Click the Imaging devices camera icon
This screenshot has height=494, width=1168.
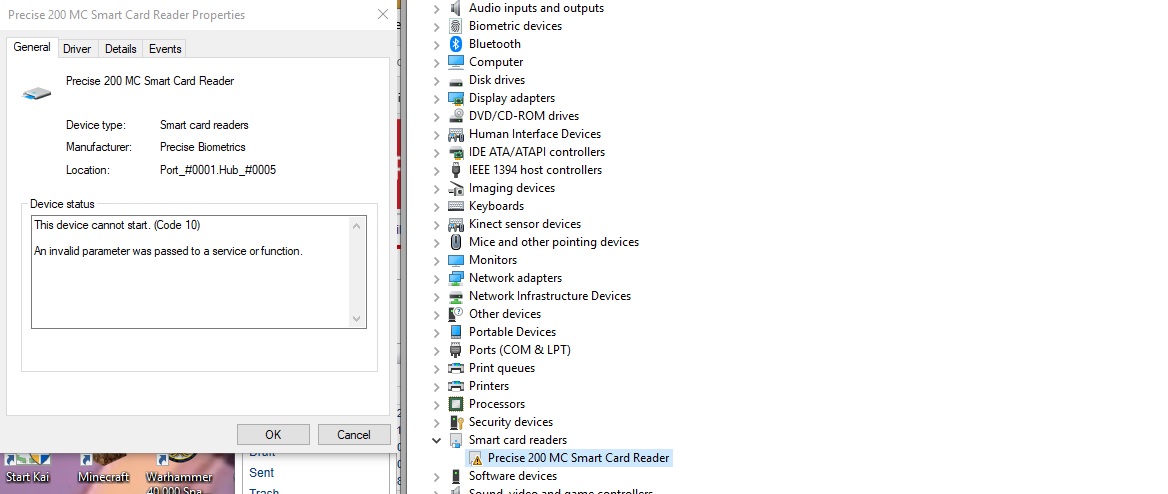pyautogui.click(x=456, y=189)
